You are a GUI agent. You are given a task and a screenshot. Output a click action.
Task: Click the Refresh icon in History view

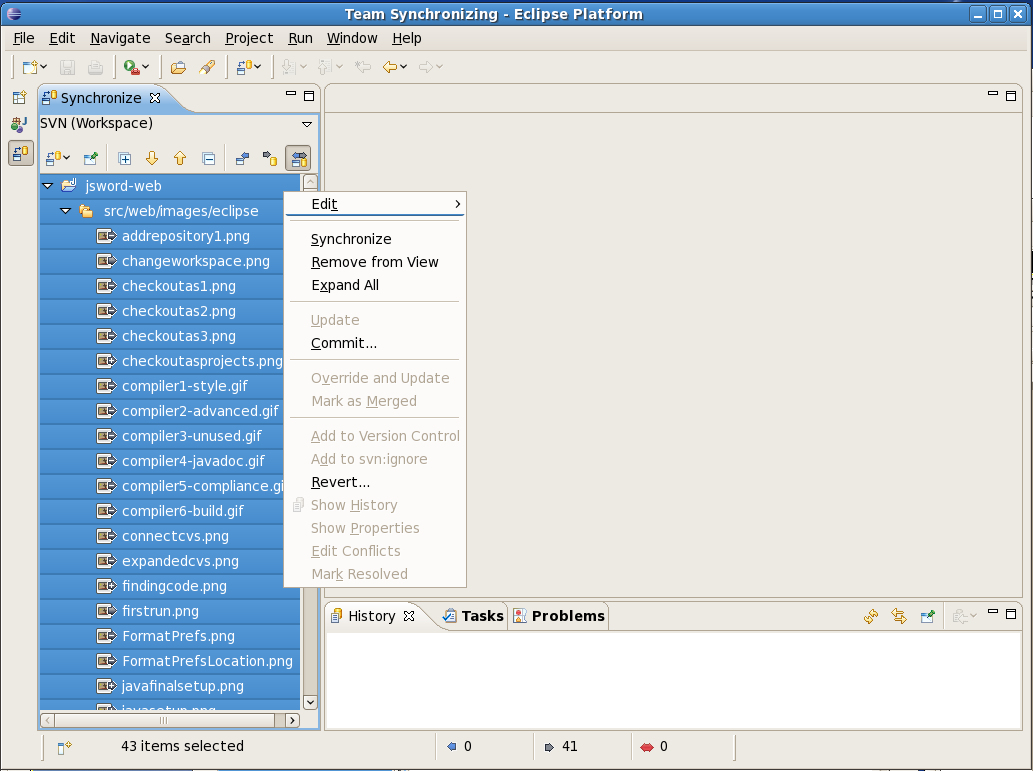click(871, 617)
